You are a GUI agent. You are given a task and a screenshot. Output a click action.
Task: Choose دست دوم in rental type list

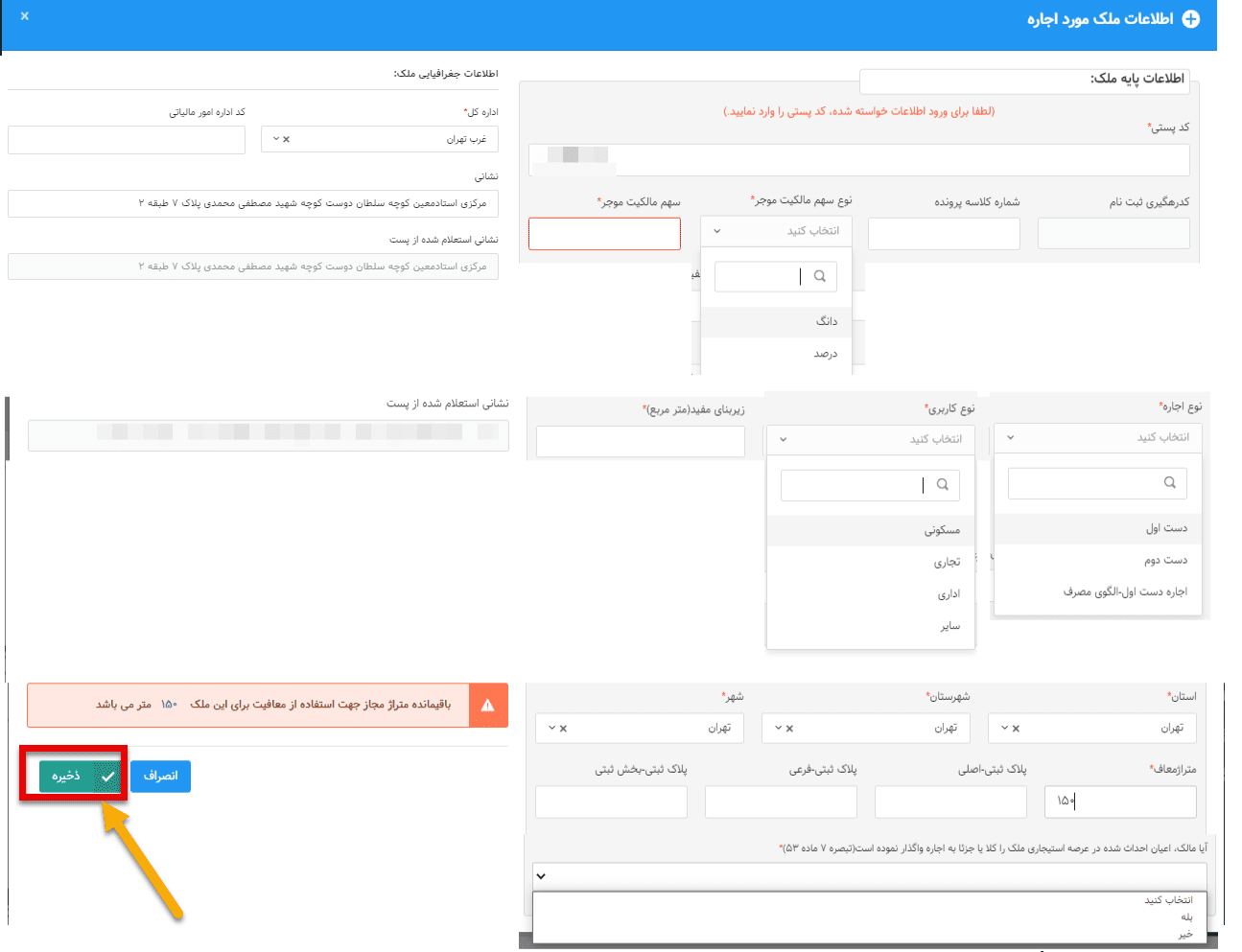pyautogui.click(x=1098, y=560)
